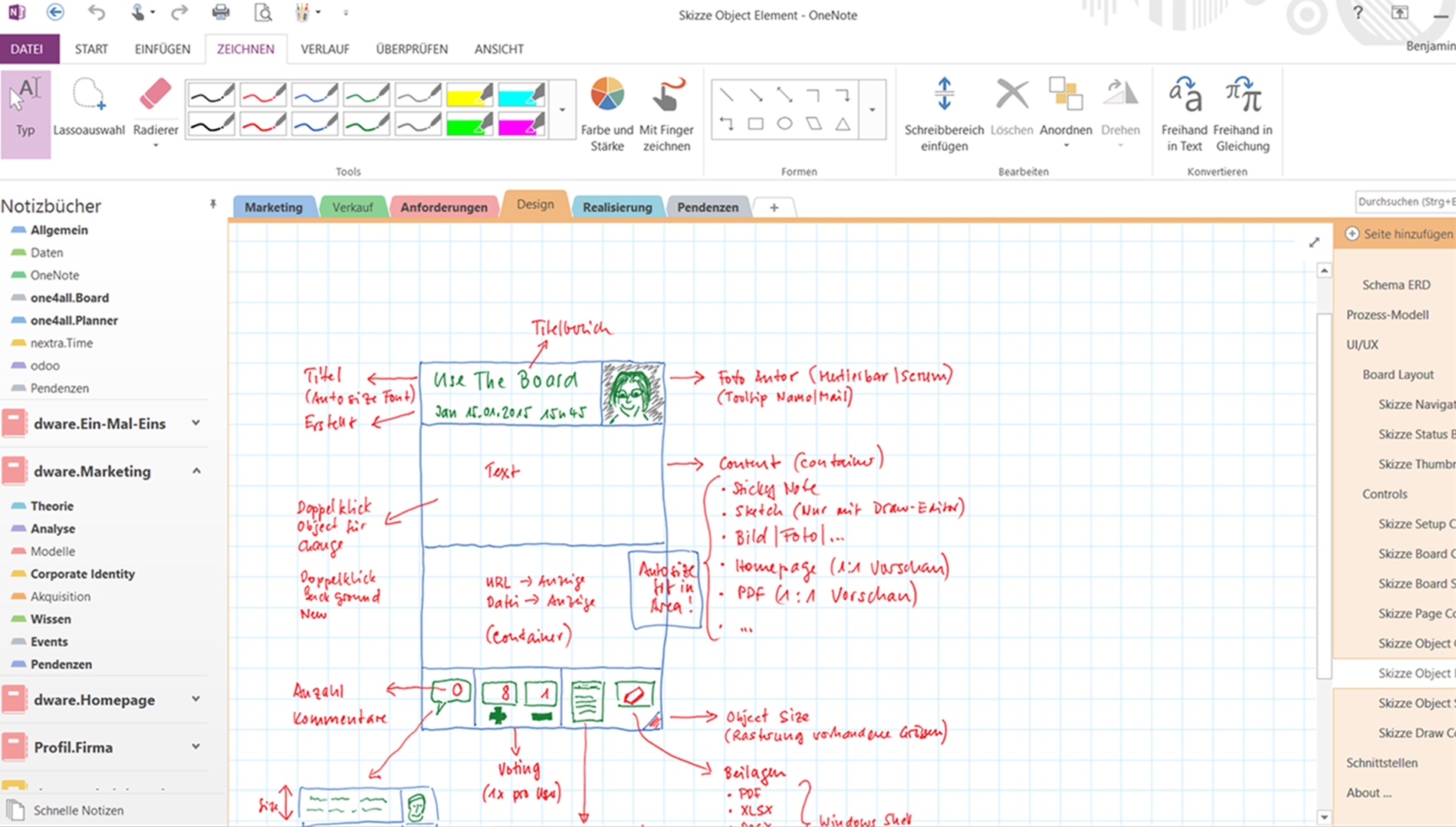Click the Löschen delete icon
Screen dimensions: 1456x827
pyautogui.click(x=1011, y=94)
